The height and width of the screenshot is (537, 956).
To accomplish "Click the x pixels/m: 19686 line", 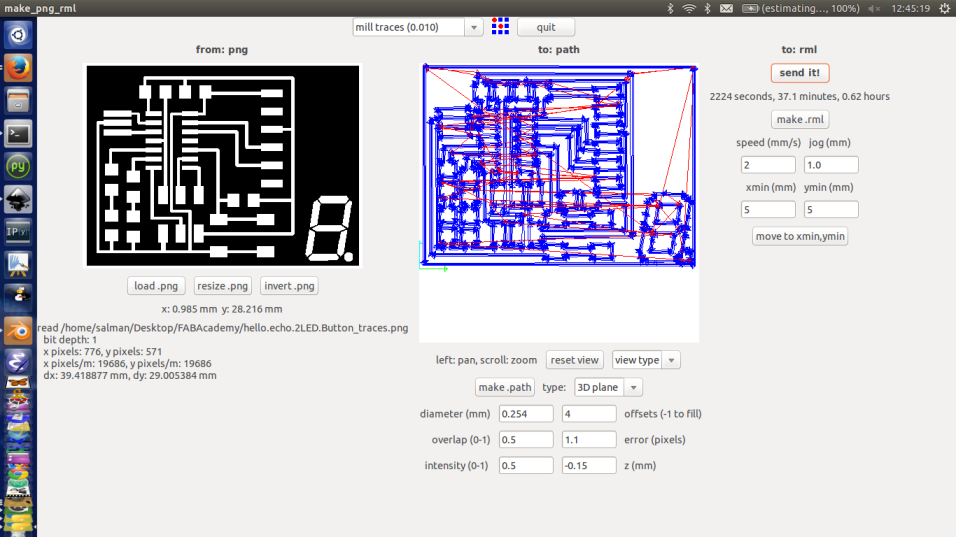I will point(127,363).
